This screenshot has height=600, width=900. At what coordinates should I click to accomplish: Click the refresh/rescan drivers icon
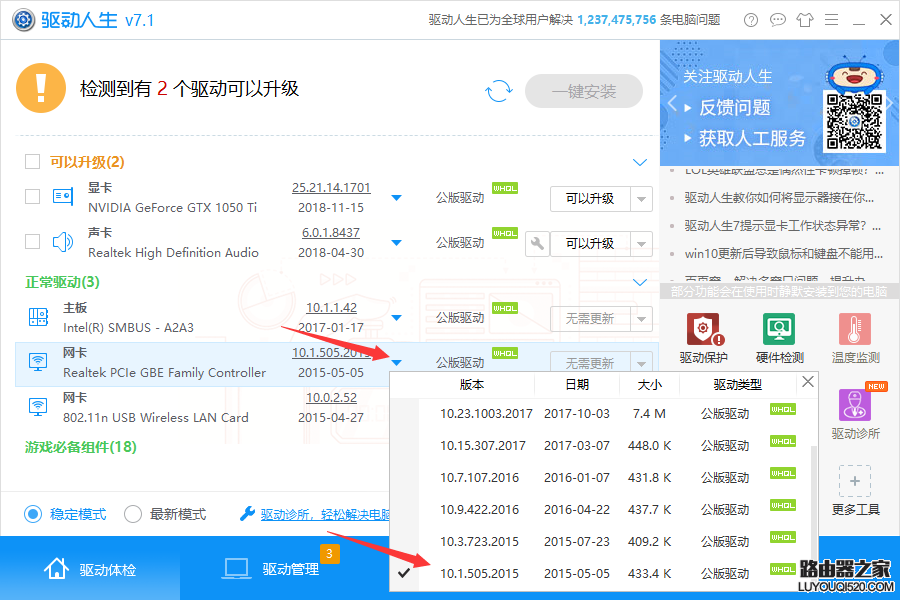[x=498, y=91]
